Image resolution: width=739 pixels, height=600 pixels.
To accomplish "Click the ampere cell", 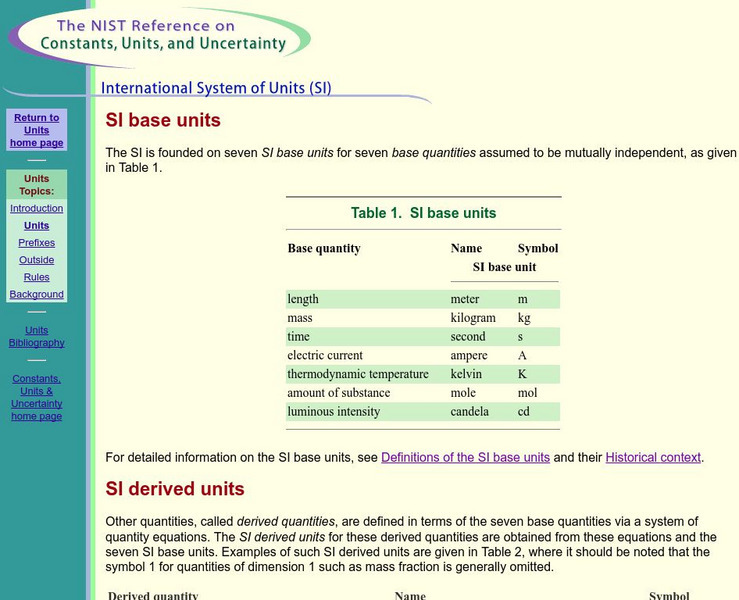I will (x=469, y=355).
